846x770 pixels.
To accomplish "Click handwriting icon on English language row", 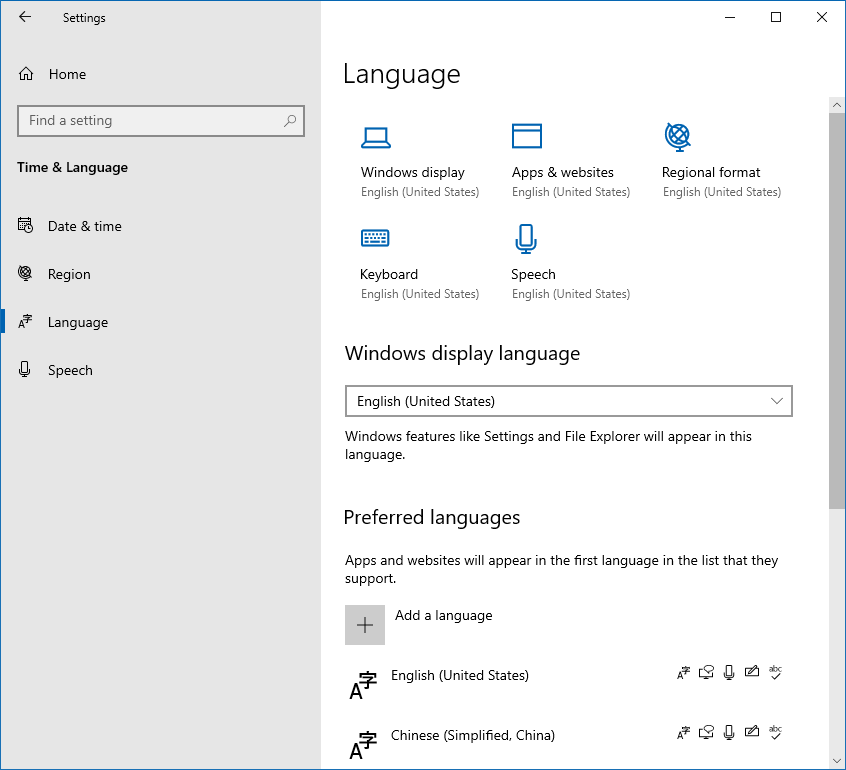I will (752, 673).
